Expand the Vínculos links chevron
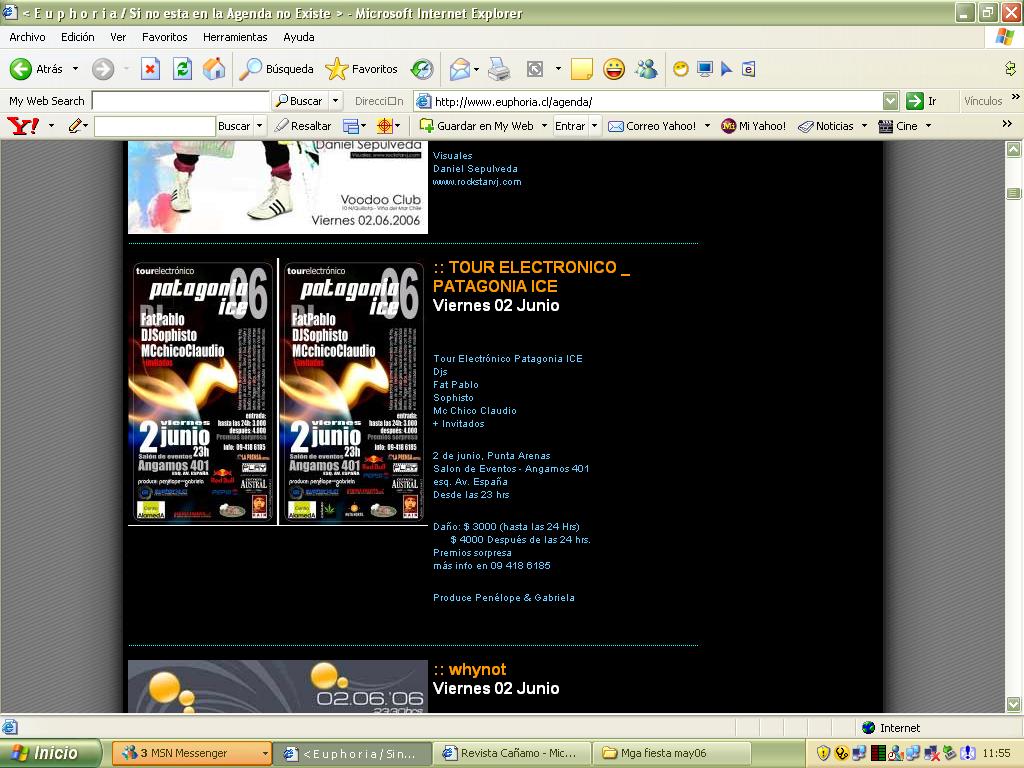The width and height of the screenshot is (1024, 768). tap(1016, 97)
